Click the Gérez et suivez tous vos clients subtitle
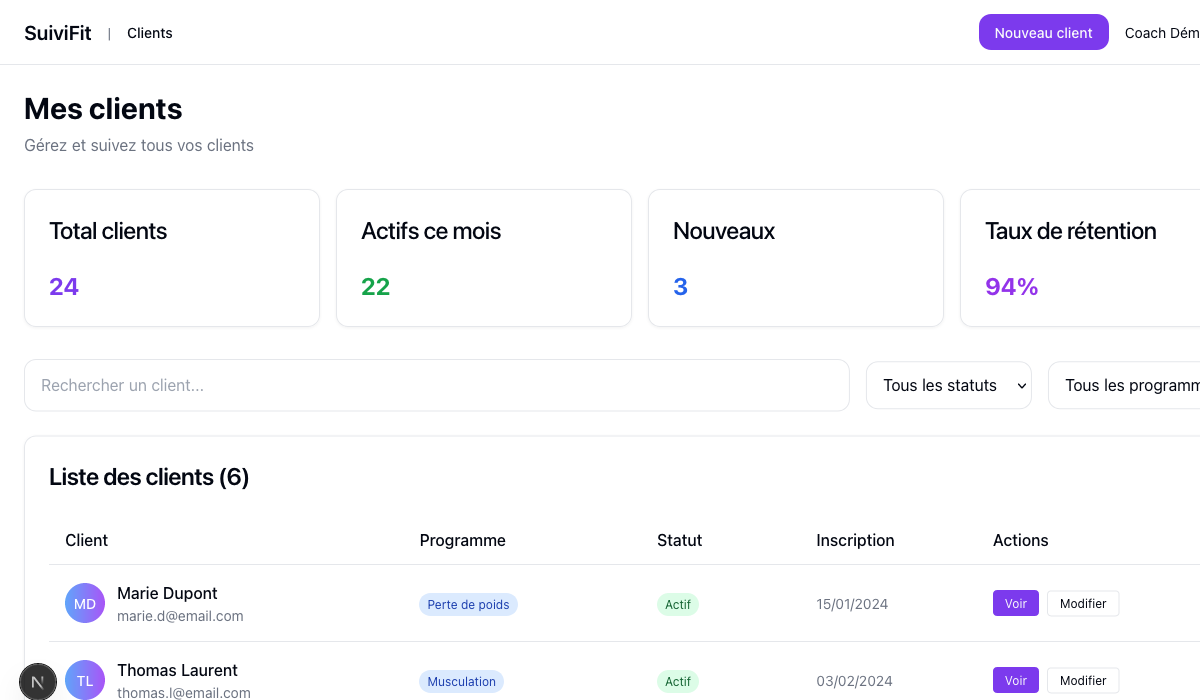 click(x=139, y=145)
